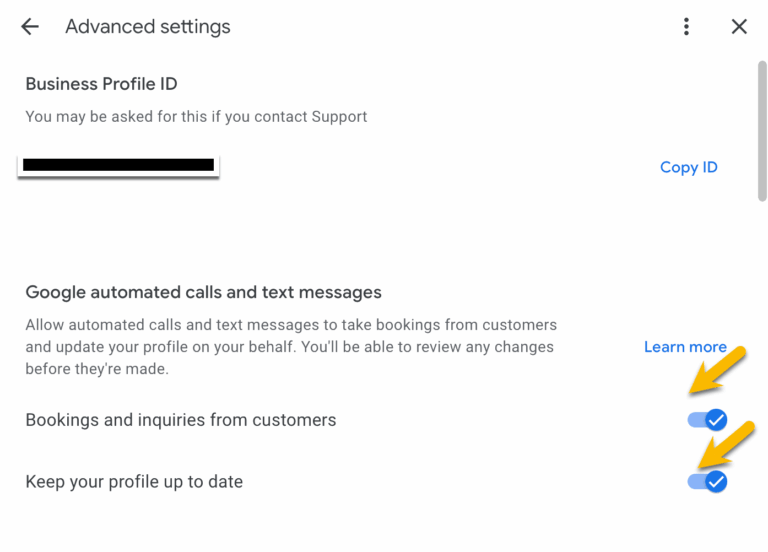Open the three-dot more options menu
768x552 pixels.
pos(686,27)
